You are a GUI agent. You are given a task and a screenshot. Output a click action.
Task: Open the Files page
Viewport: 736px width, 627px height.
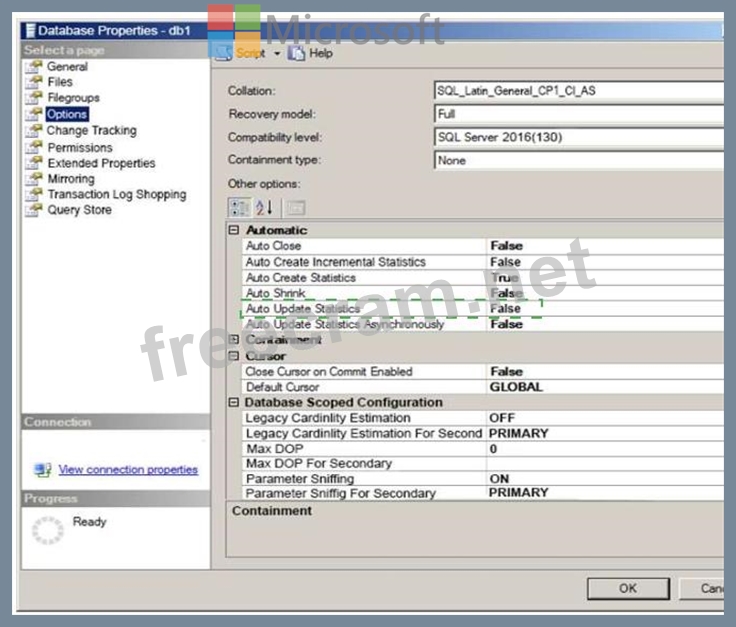point(60,82)
